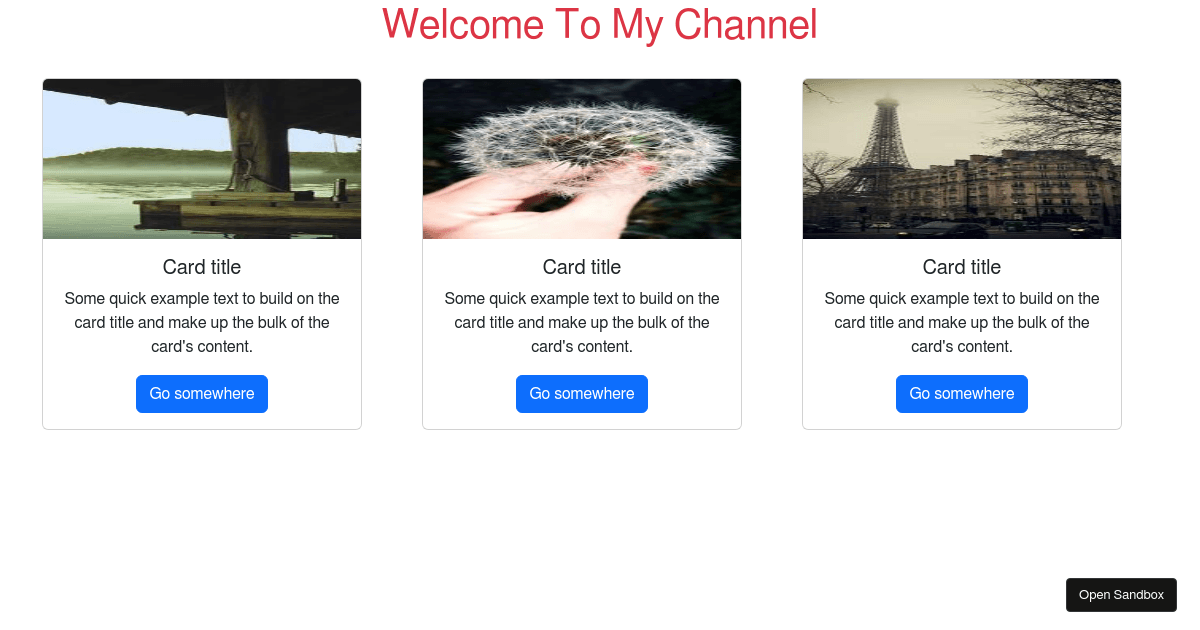Click the "Welcome To My Channel" heading
Screen dimensions: 1200x630
point(600,25)
